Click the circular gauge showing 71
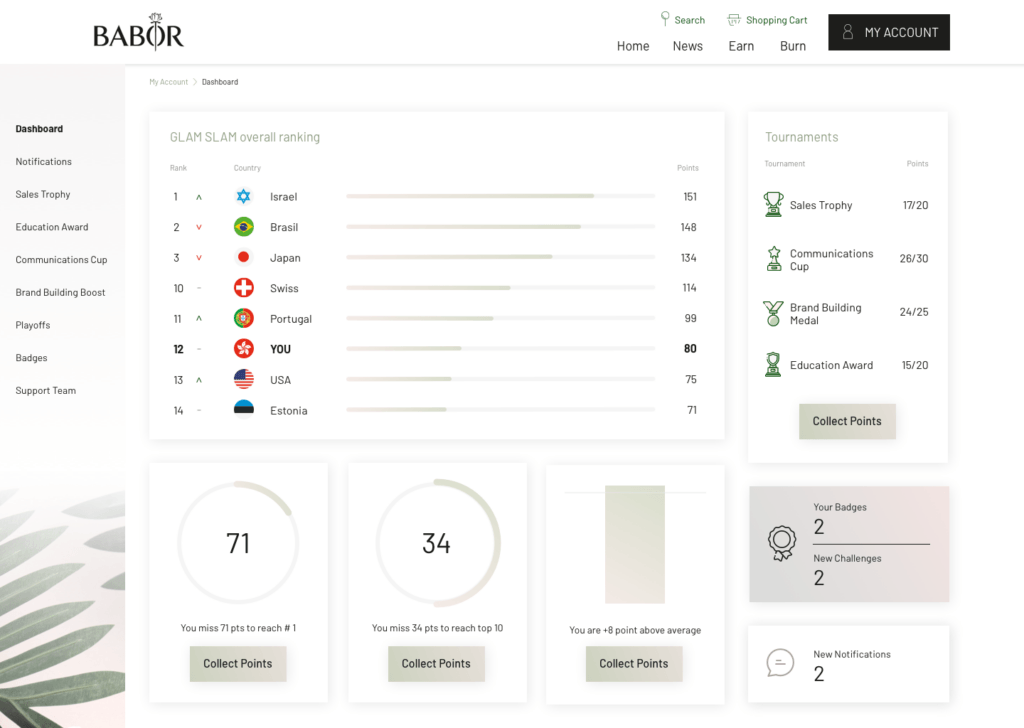The width and height of the screenshot is (1024, 728). click(x=238, y=543)
